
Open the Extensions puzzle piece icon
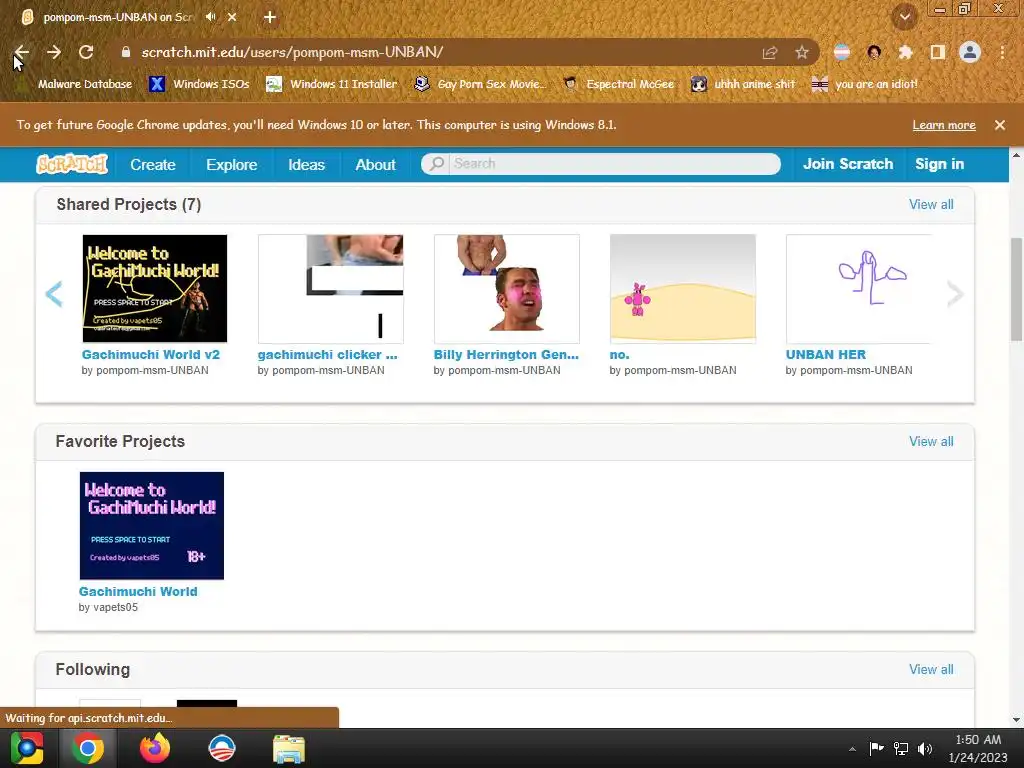coord(905,52)
